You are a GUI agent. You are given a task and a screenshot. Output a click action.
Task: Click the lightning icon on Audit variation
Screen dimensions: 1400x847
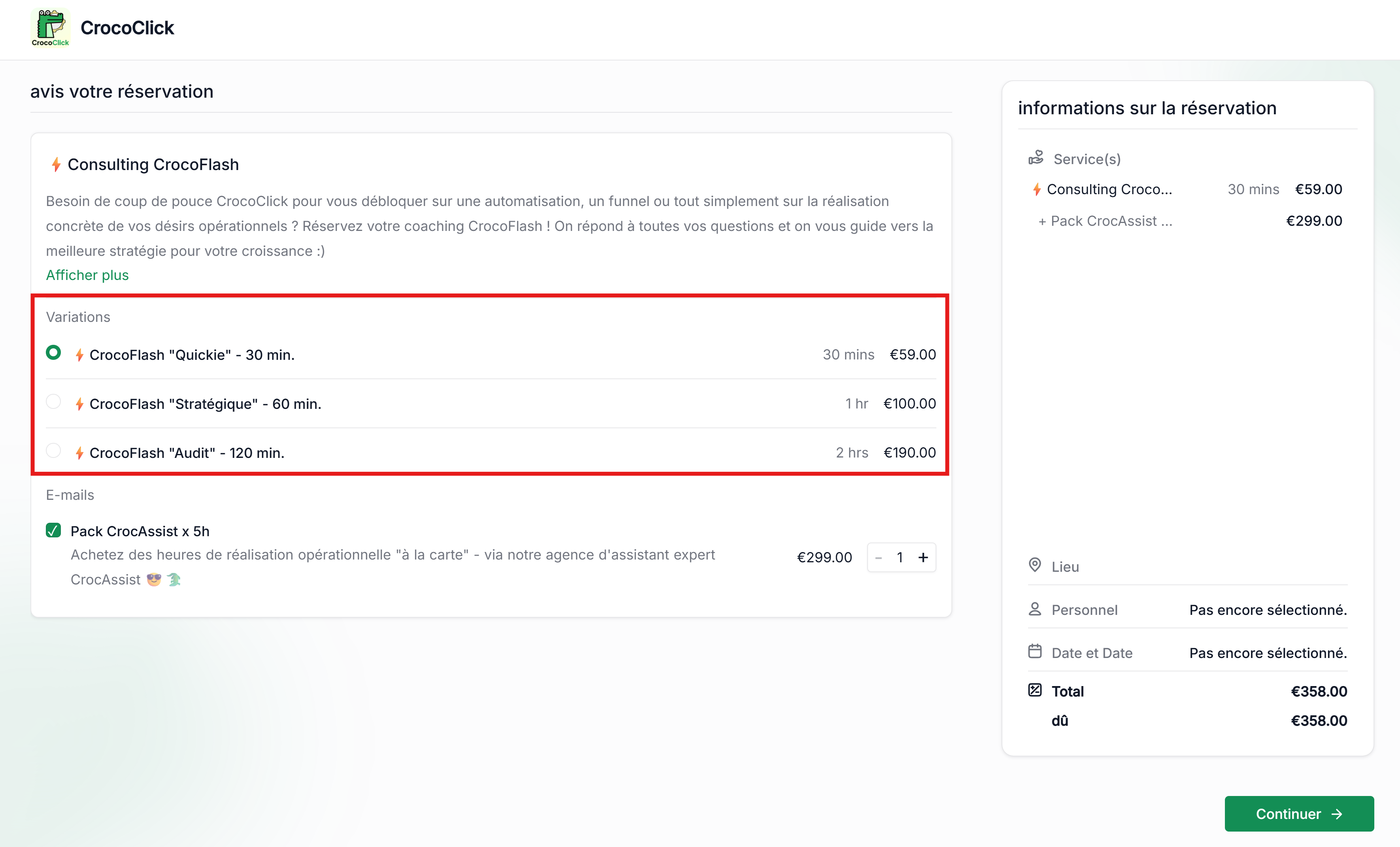click(x=79, y=453)
